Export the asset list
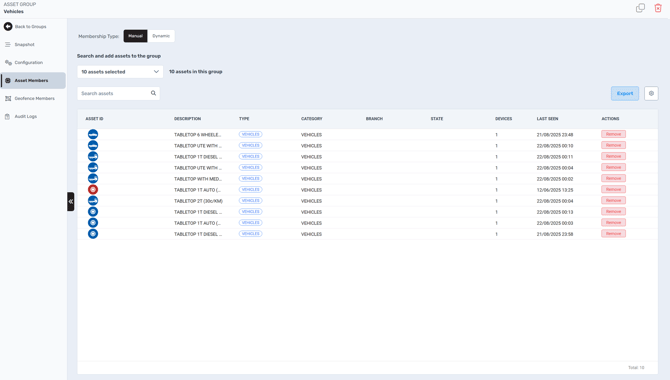The width and height of the screenshot is (670, 380). point(625,93)
